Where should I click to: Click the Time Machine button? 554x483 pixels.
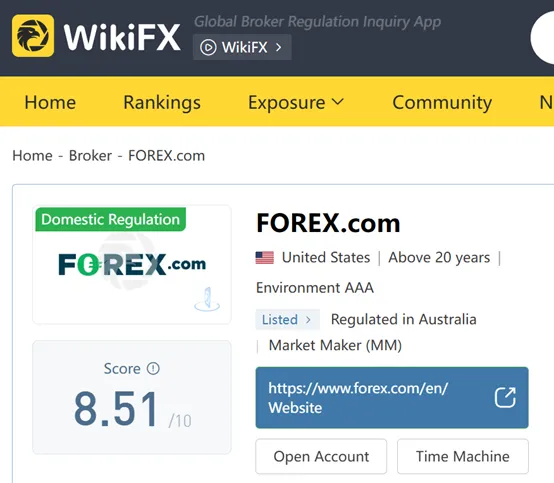(462, 457)
